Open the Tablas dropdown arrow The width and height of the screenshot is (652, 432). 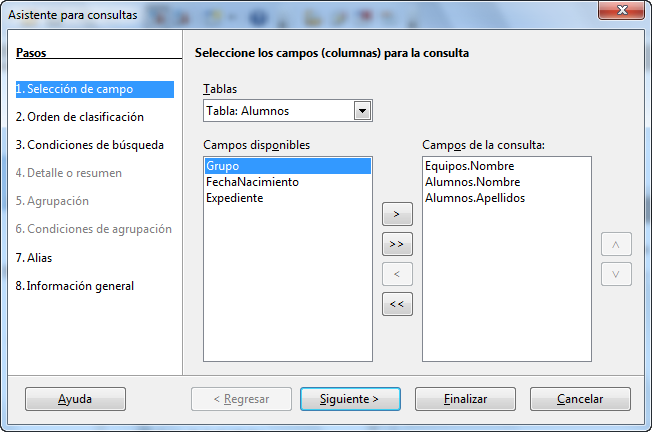point(362,111)
